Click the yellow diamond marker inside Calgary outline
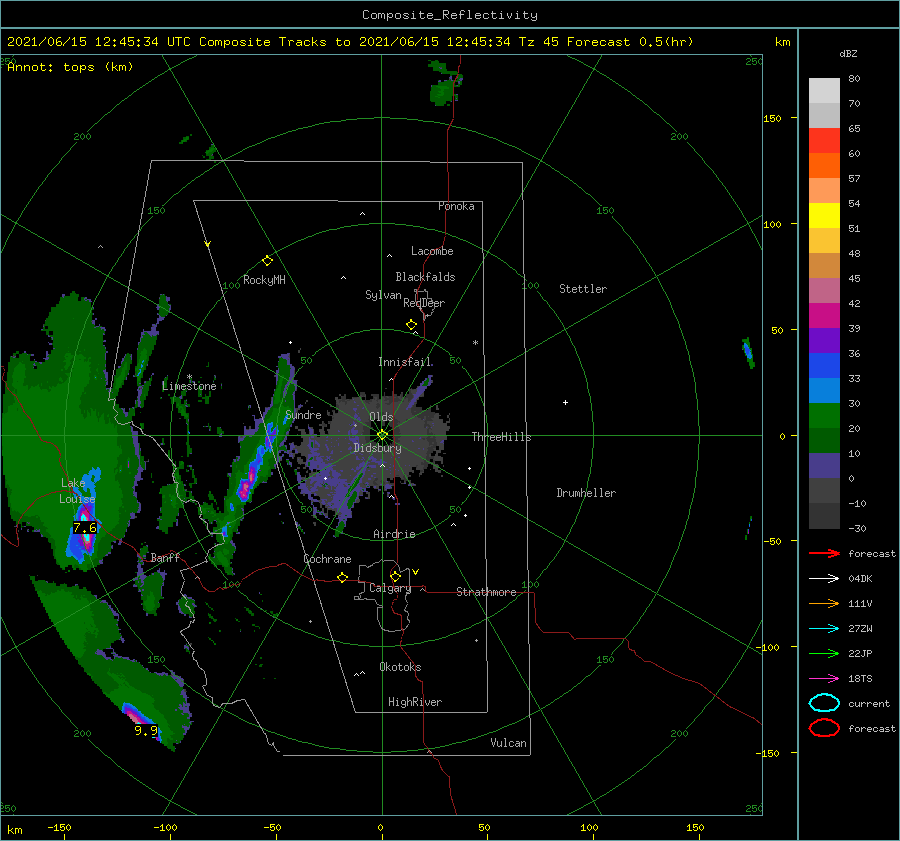 (395, 576)
